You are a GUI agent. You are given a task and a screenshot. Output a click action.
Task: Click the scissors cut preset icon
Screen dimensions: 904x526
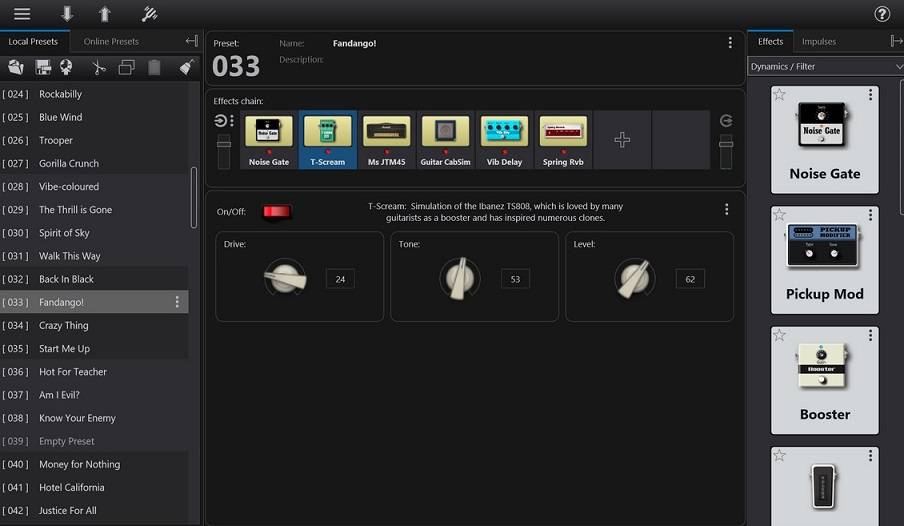[x=98, y=68]
